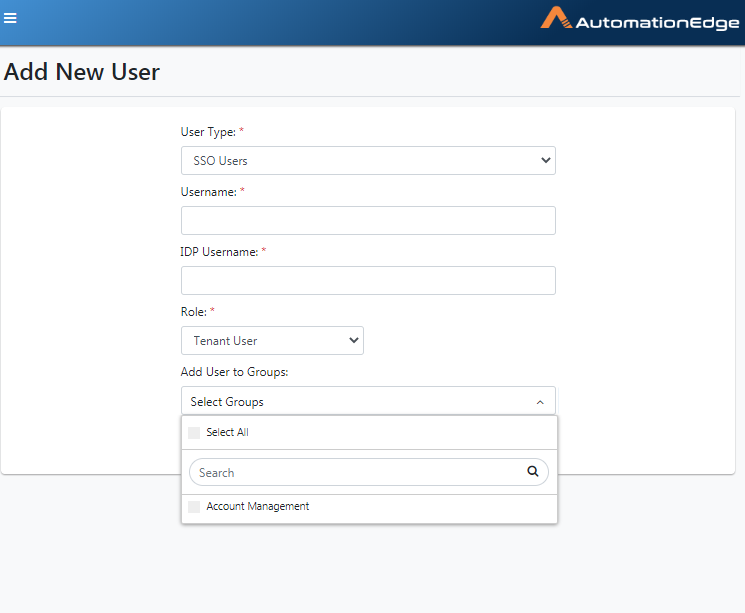The height and width of the screenshot is (613, 745).
Task: Focus the IDP Username text field
Action: pyautogui.click(x=368, y=280)
